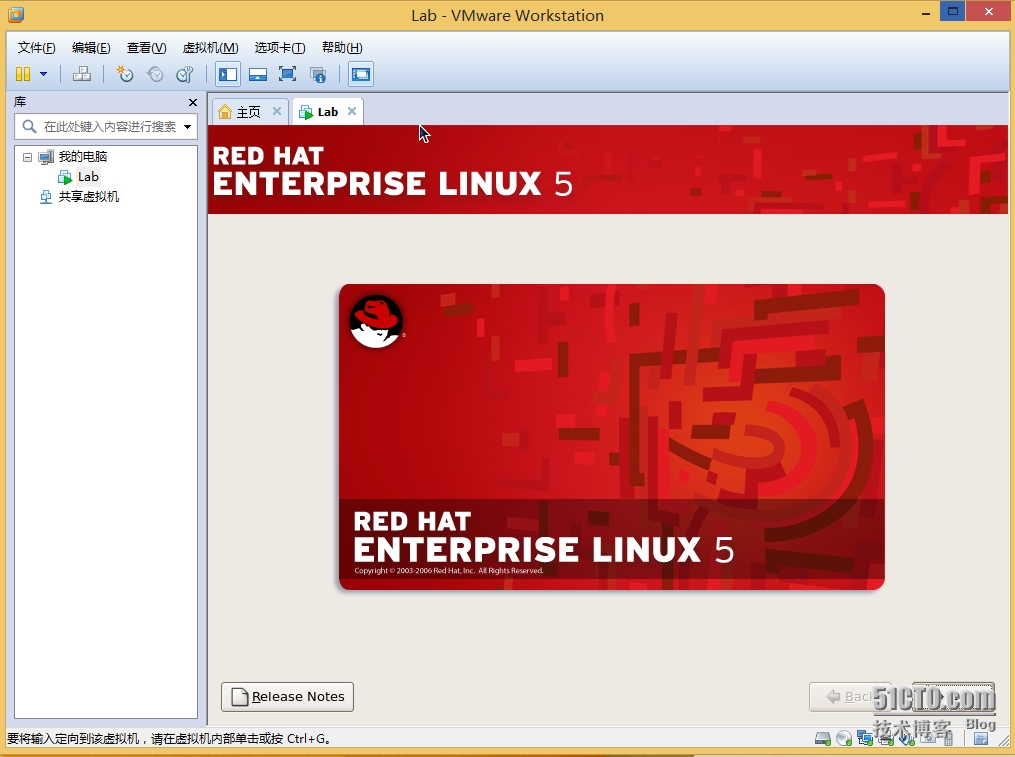This screenshot has width=1015, height=757.
Task: Open the 虚拟机(M) menu
Action: click(x=210, y=47)
